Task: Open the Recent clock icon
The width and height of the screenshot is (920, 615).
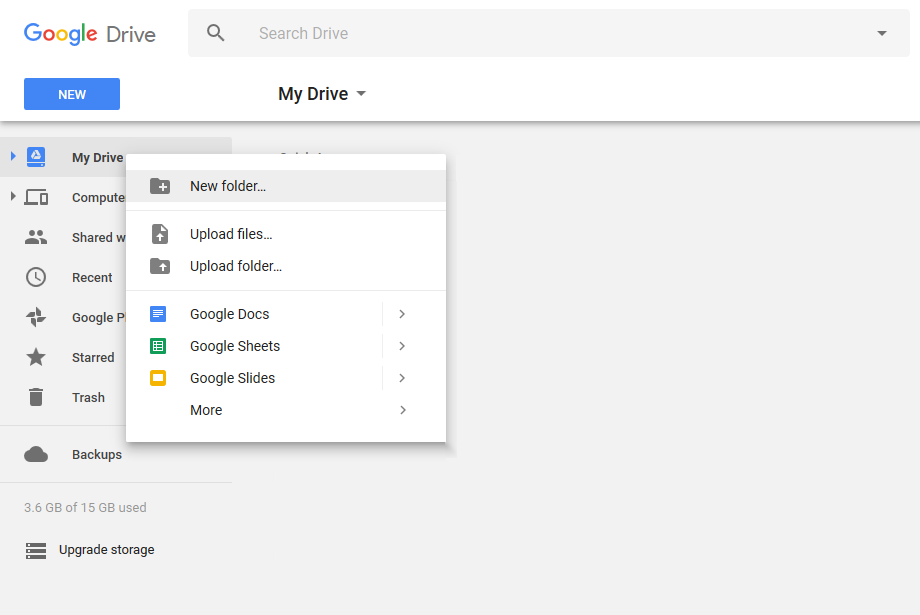Action: [36, 277]
